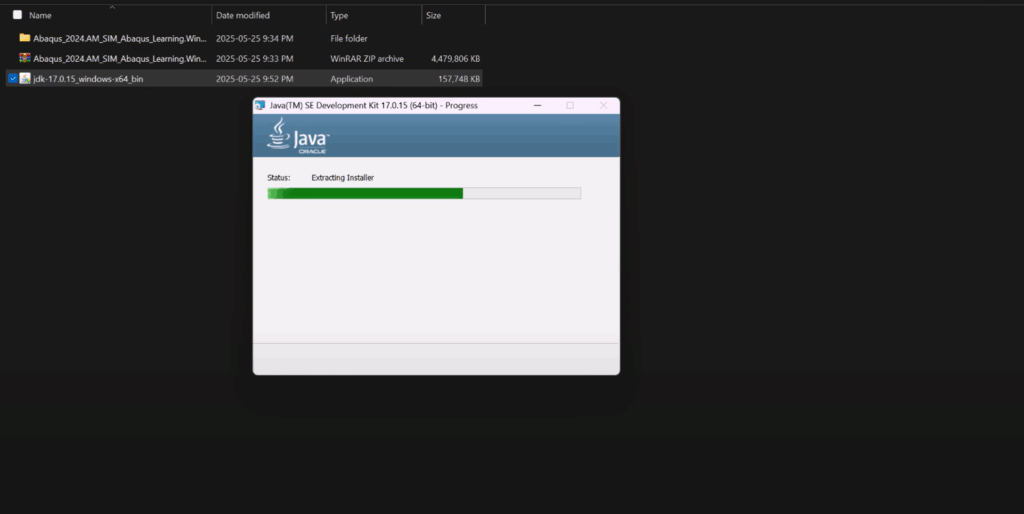Click the Extracting Installer status text
The height and width of the screenshot is (514, 1024).
coord(342,178)
